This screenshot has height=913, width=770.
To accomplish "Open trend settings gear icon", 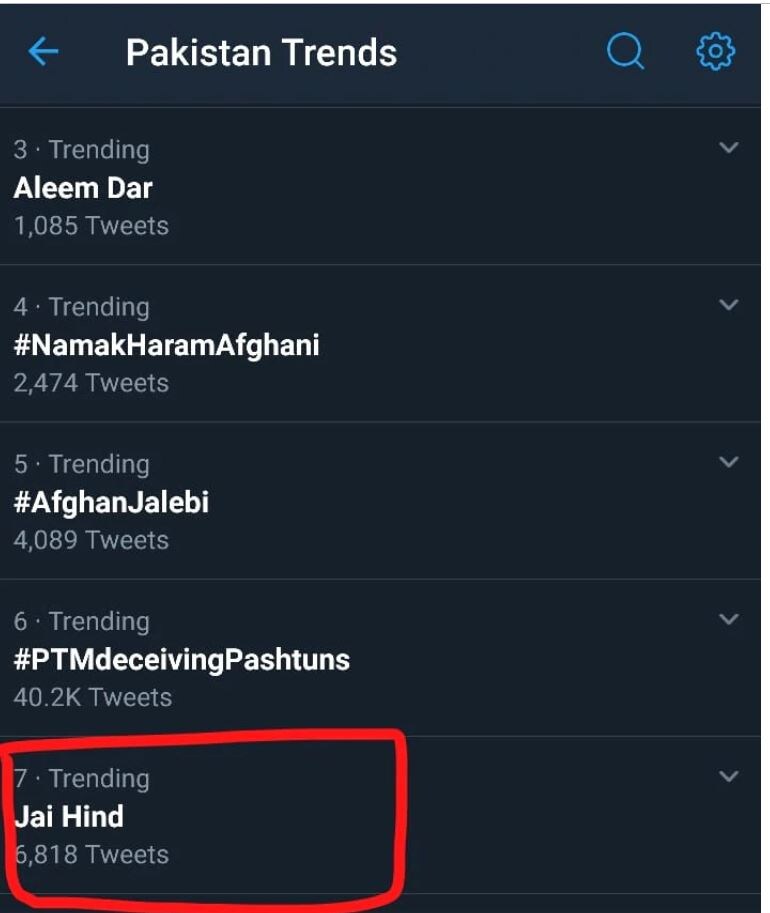I will [715, 52].
